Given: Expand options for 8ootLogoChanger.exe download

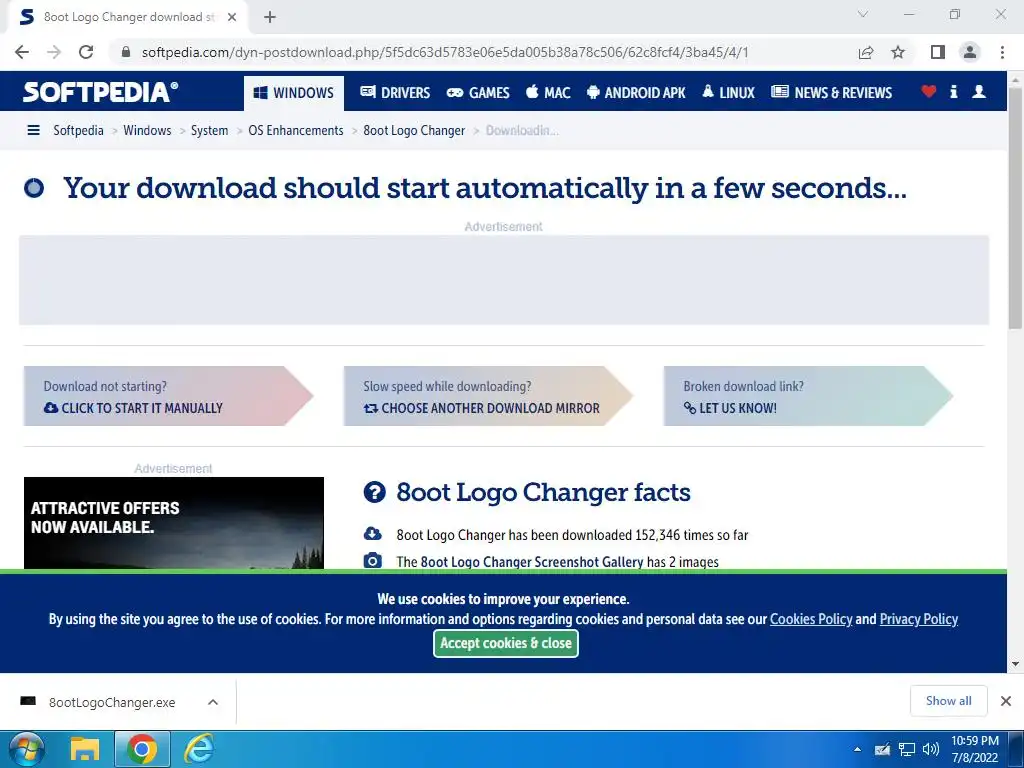Looking at the screenshot, I should pyautogui.click(x=213, y=703).
